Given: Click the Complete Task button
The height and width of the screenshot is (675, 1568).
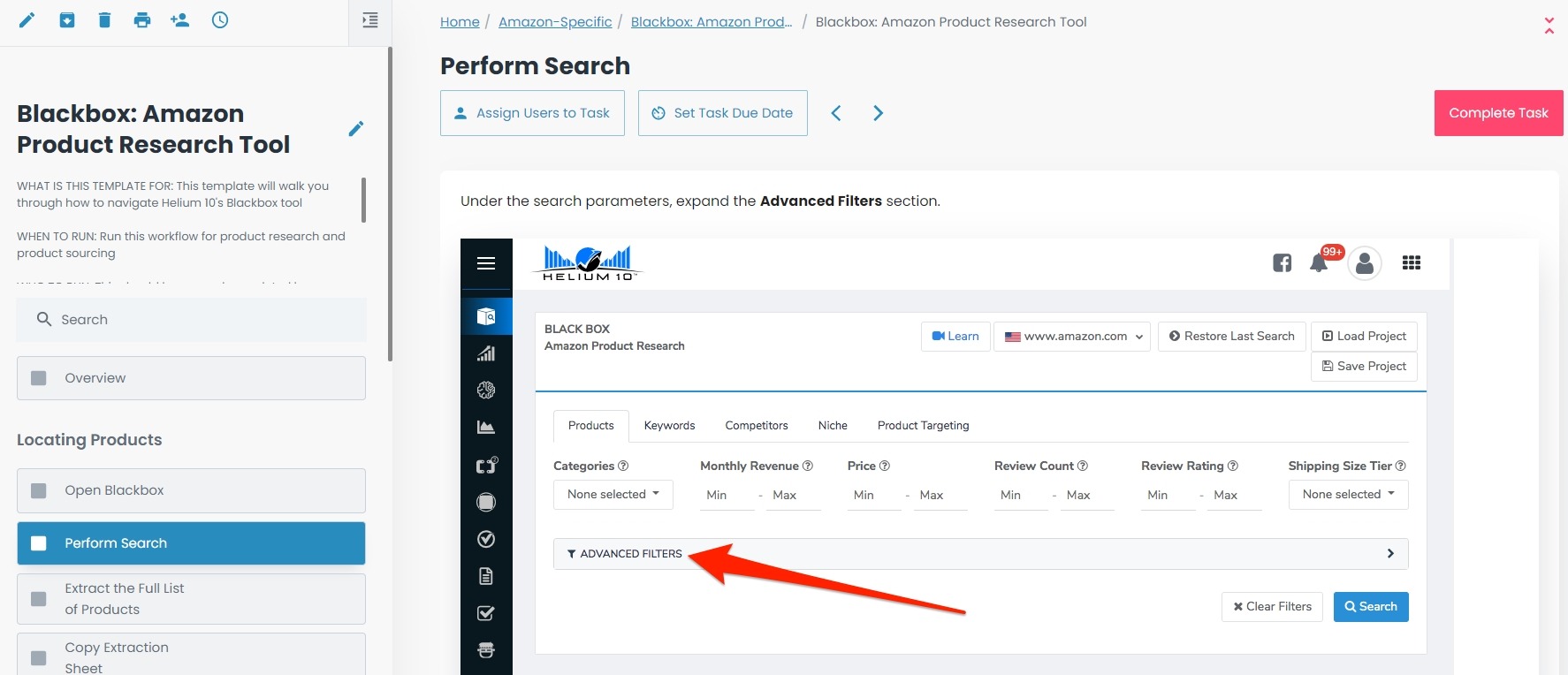Looking at the screenshot, I should tap(1498, 113).
